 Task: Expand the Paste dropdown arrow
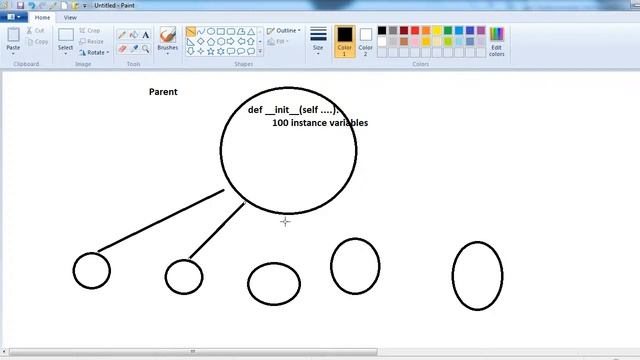[13, 54]
